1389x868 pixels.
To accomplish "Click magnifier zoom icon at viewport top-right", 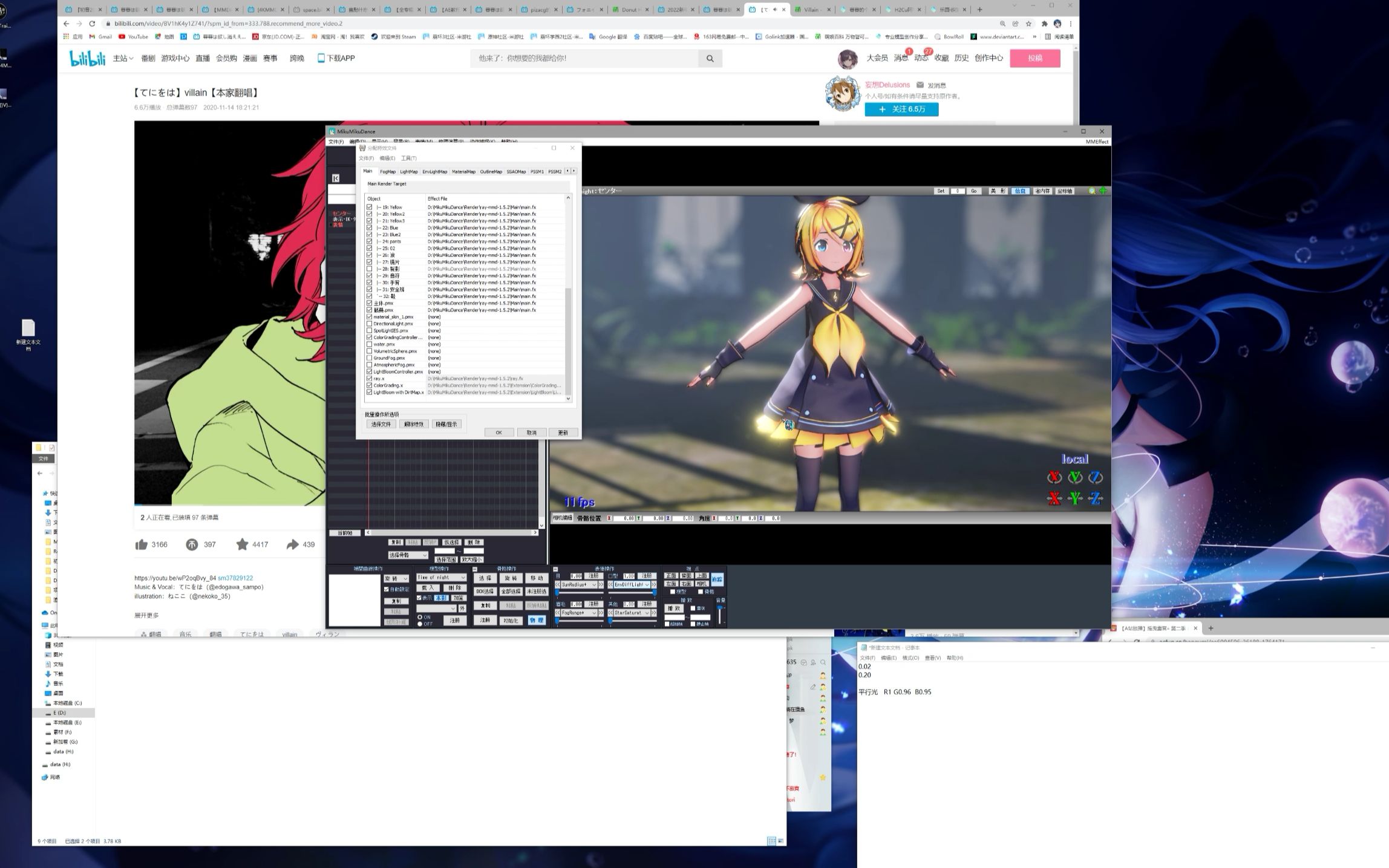I will 1093,191.
